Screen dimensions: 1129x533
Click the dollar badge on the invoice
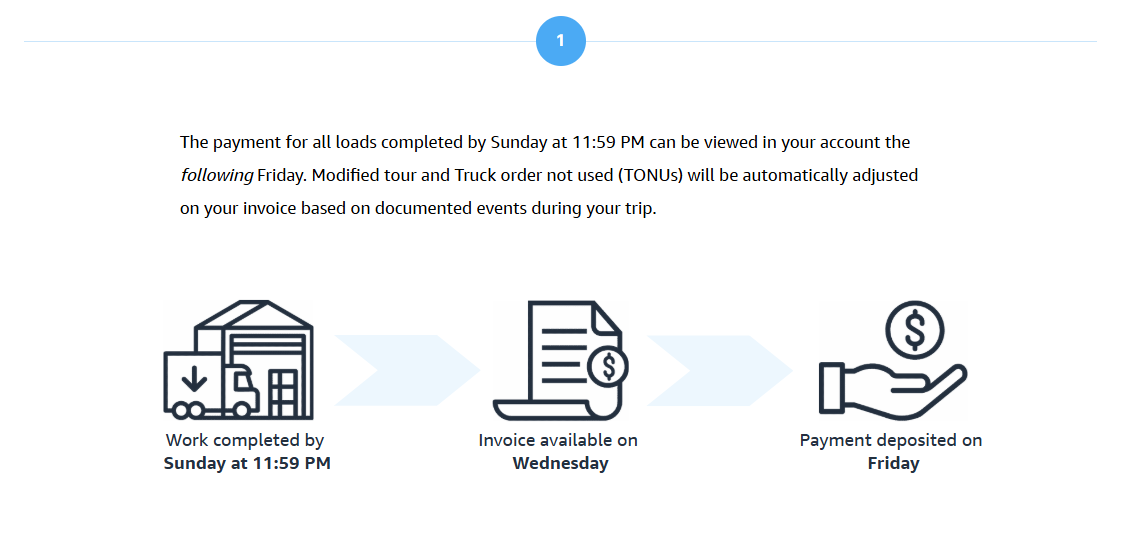607,367
